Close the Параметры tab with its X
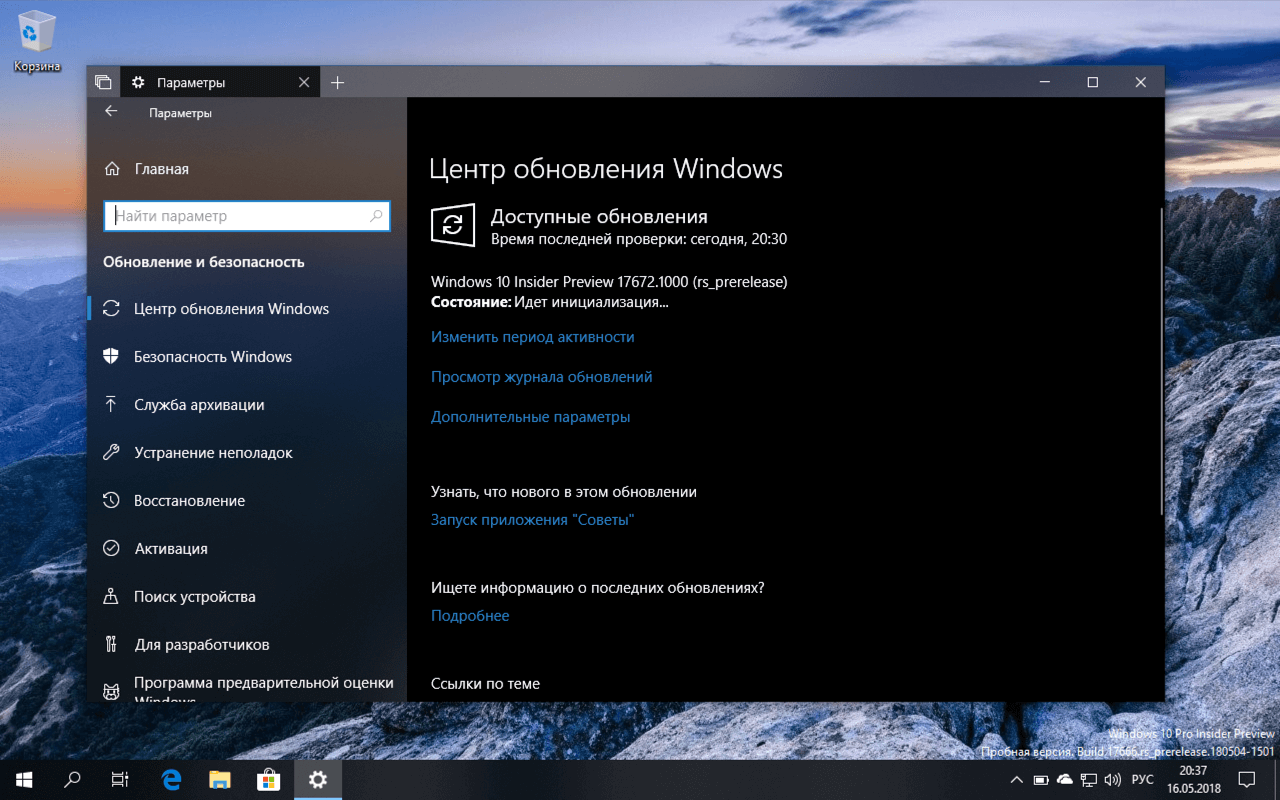 click(x=304, y=82)
